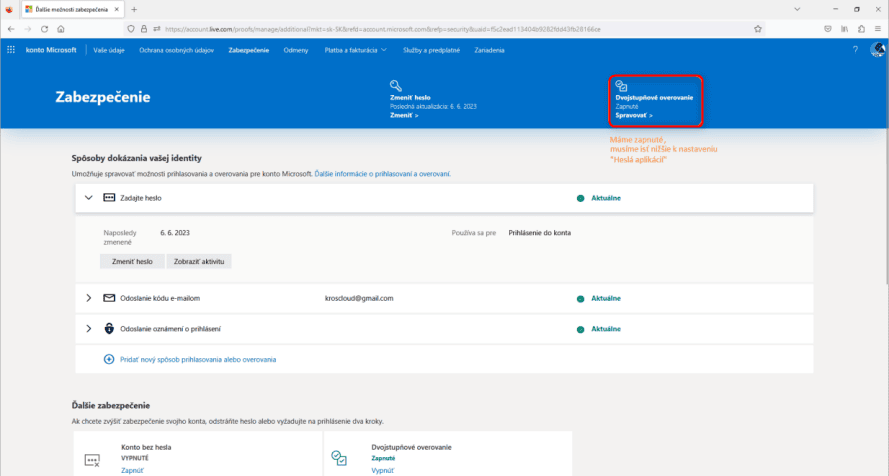The image size is (889, 476).
Task: Collapse the Zadajte heslo section
Action: click(x=89, y=198)
